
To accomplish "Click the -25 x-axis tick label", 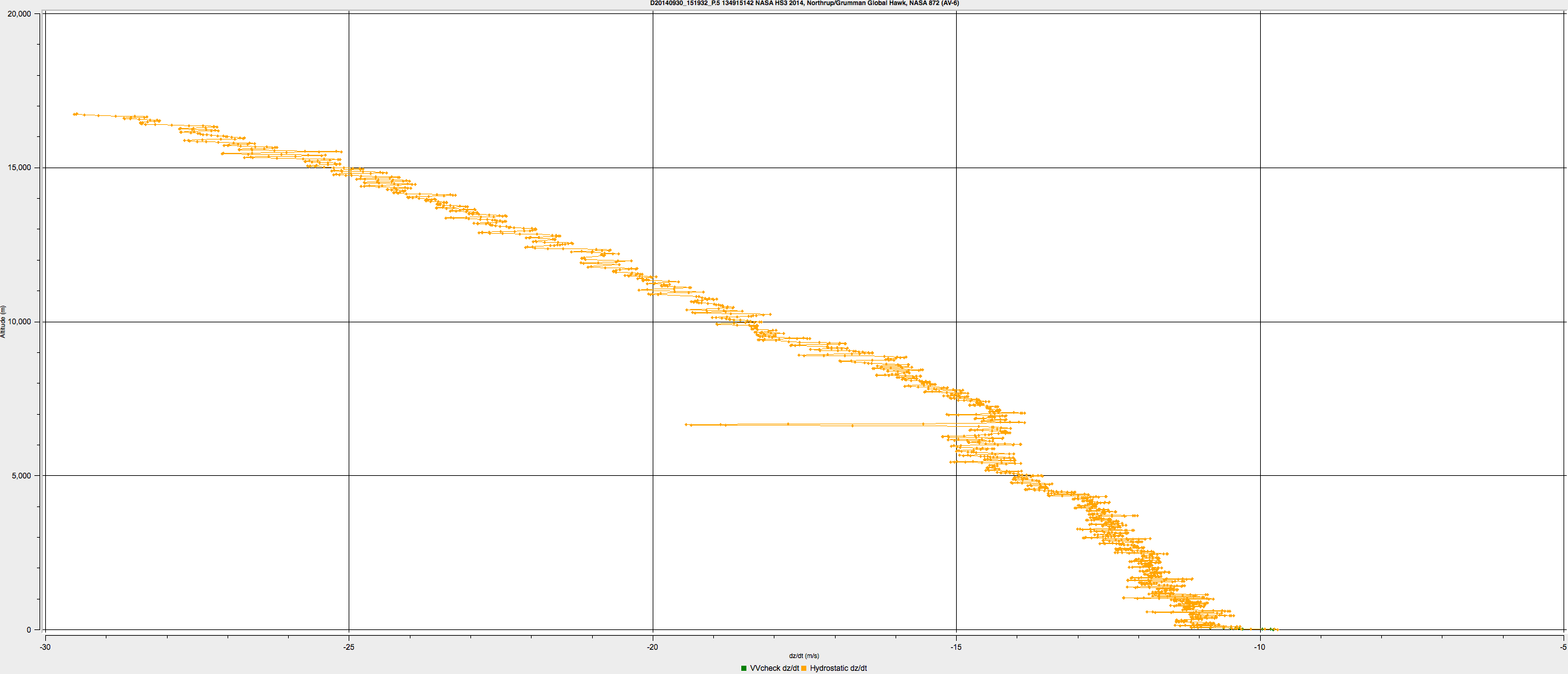I will pos(349,647).
